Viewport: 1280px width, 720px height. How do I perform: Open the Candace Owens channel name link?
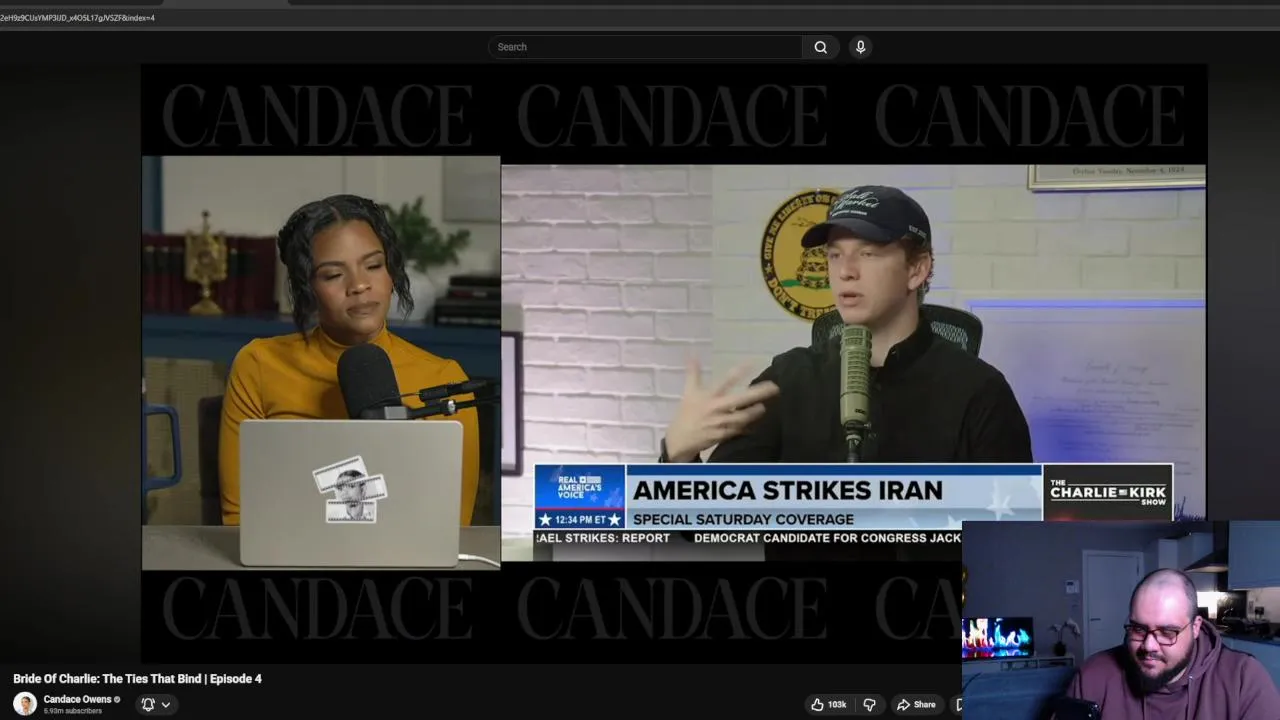click(77, 699)
